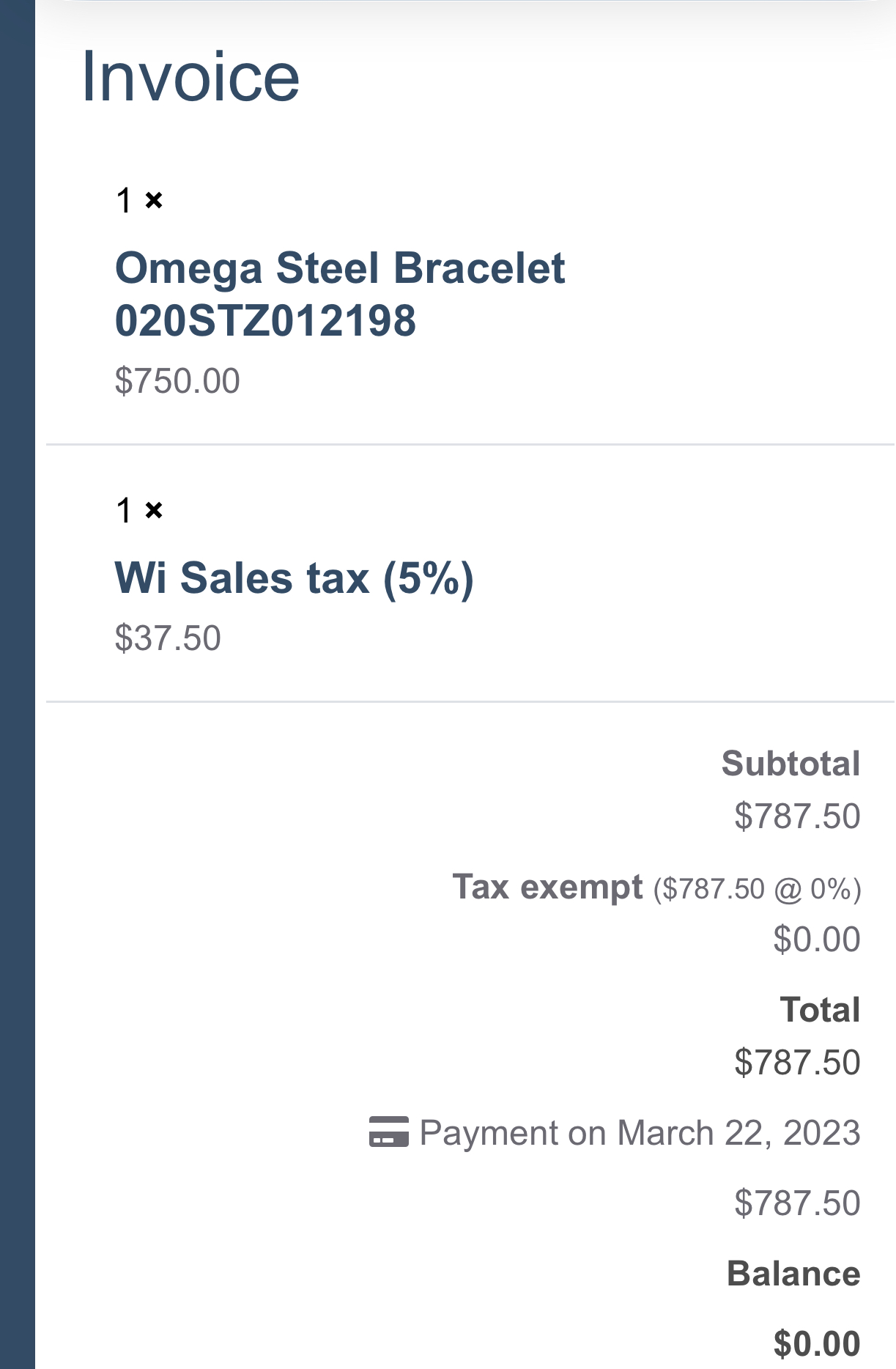Click the Balance label
Screen dimensions: 896x1369
coord(793,1274)
